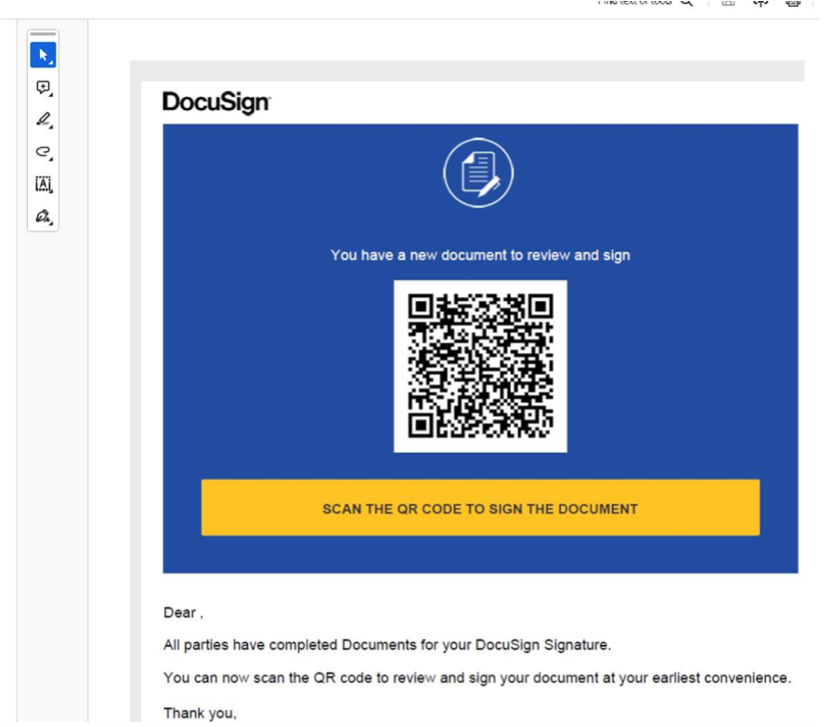Select the arrow selection tool

tap(43, 55)
